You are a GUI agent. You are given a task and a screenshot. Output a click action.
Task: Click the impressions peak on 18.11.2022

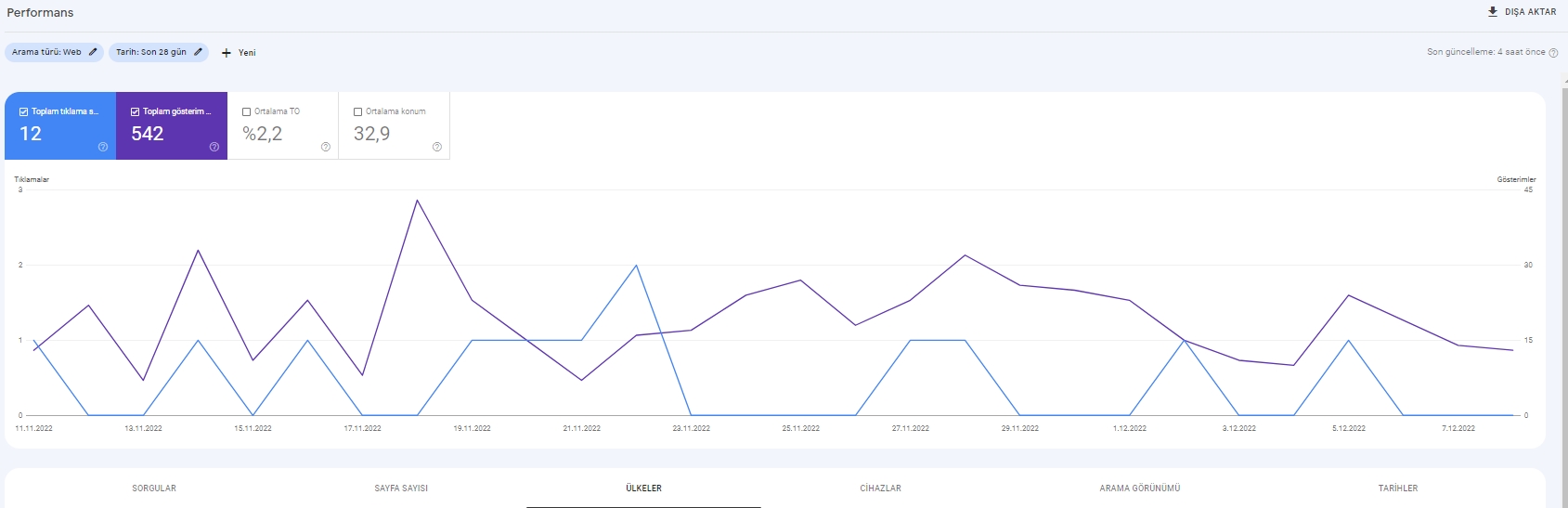pyautogui.click(x=418, y=200)
